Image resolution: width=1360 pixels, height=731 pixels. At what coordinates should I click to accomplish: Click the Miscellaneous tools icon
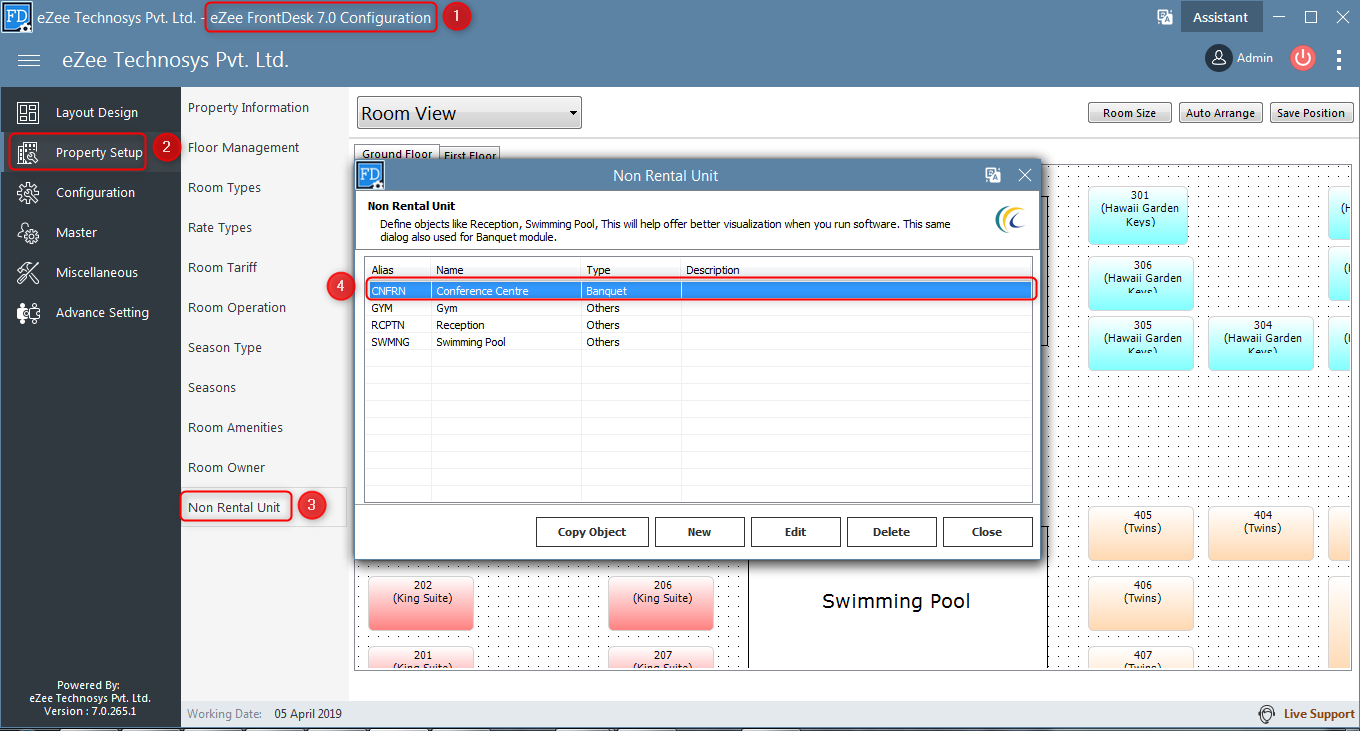coord(28,273)
